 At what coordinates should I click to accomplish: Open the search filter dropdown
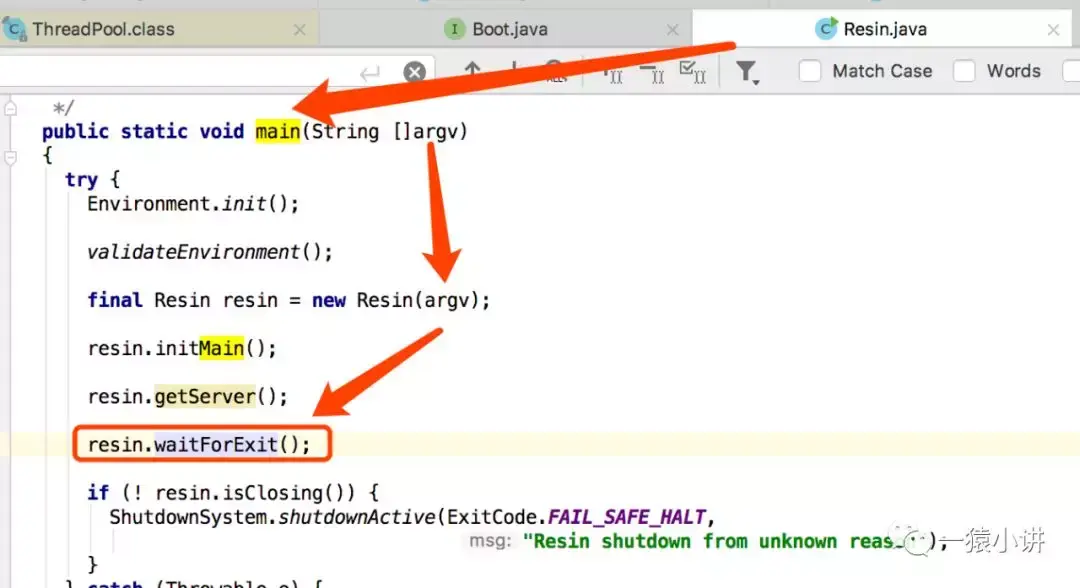(x=747, y=72)
